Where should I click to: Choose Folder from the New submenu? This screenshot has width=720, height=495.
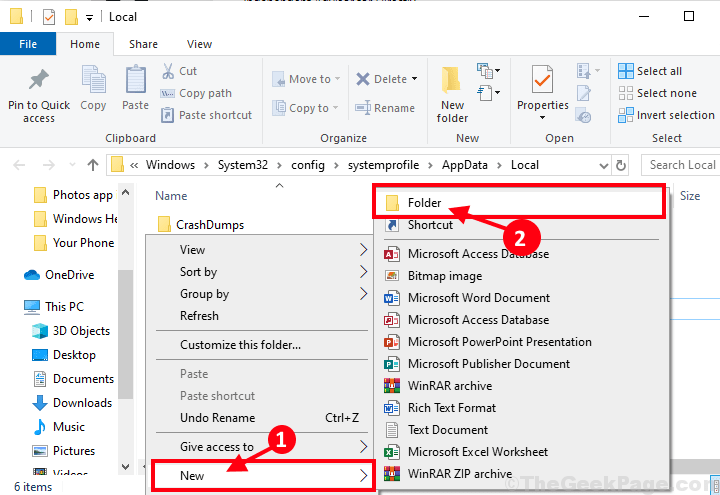tap(519, 202)
